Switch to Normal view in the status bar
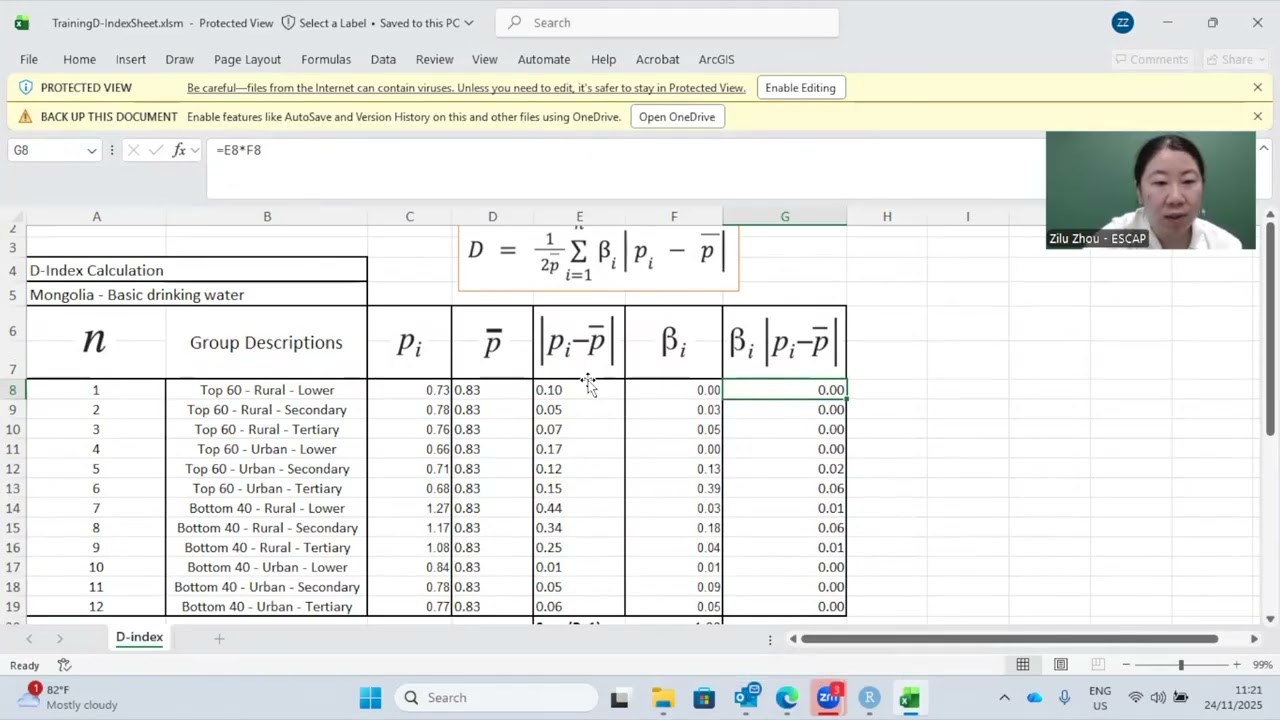Viewport: 1280px width, 720px height. click(1023, 665)
